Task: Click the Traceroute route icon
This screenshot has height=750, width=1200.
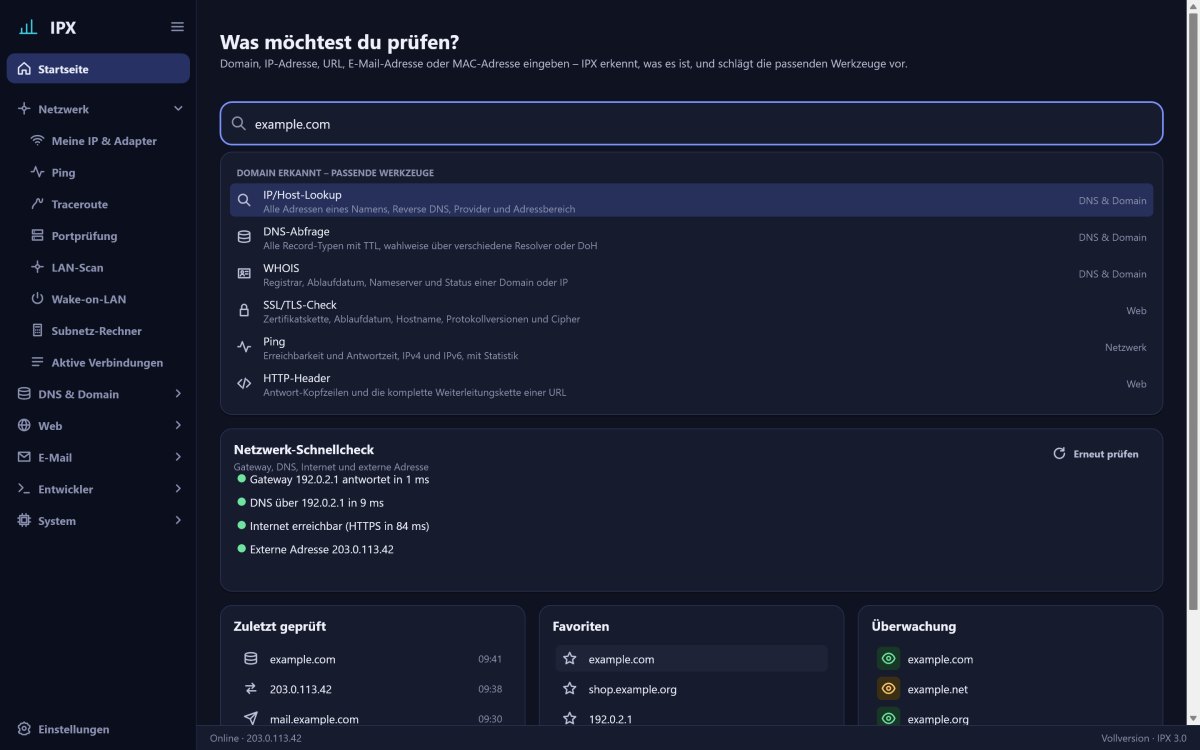Action: click(38, 204)
